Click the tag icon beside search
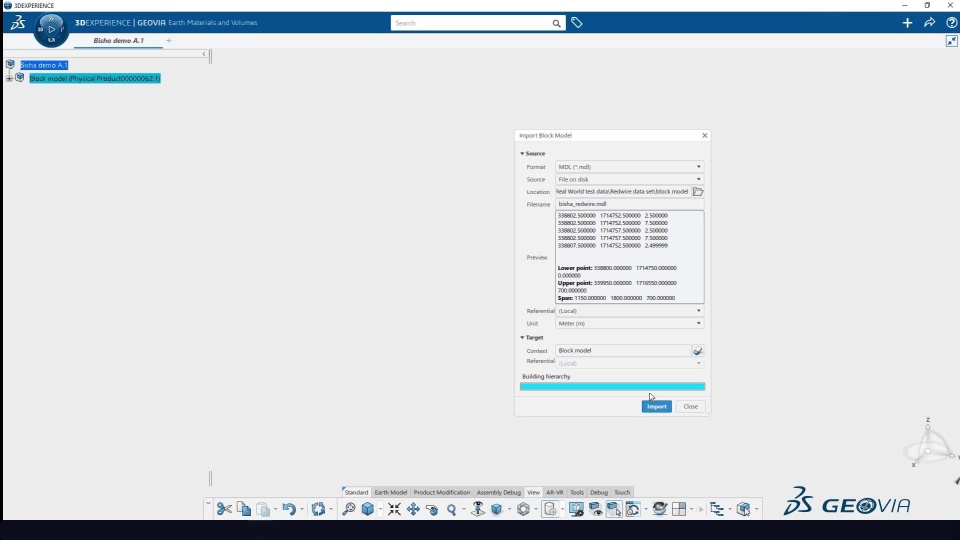The image size is (960, 540). pos(577,23)
